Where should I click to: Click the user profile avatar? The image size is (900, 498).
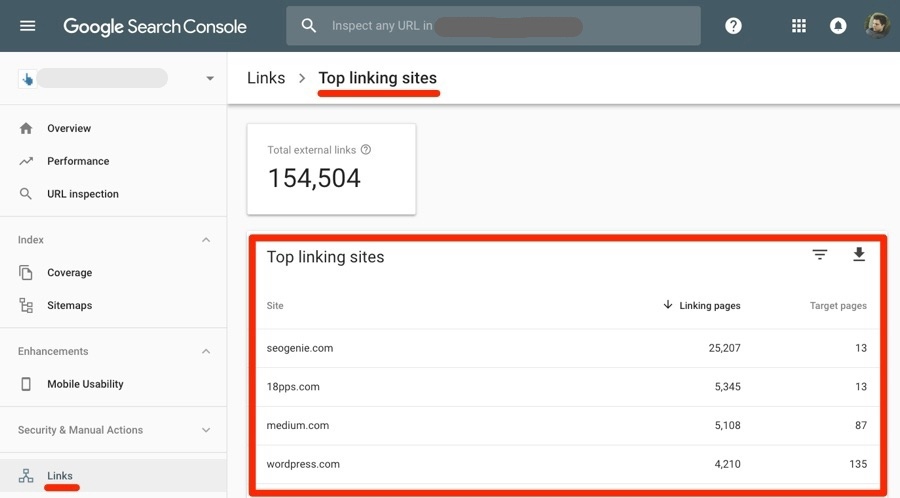pyautogui.click(x=876, y=26)
